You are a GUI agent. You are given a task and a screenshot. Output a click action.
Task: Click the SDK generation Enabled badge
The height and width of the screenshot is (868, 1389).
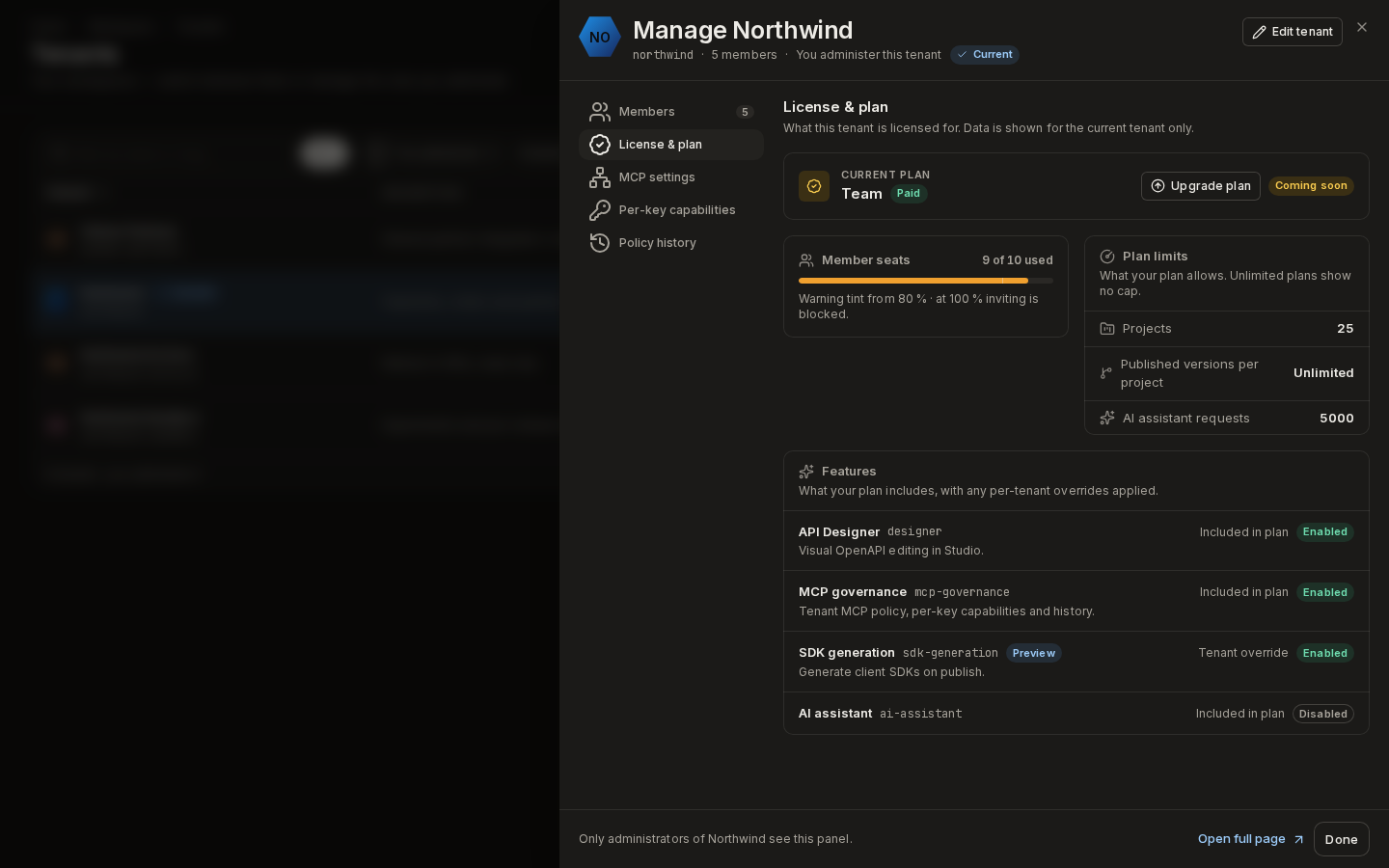click(1325, 654)
